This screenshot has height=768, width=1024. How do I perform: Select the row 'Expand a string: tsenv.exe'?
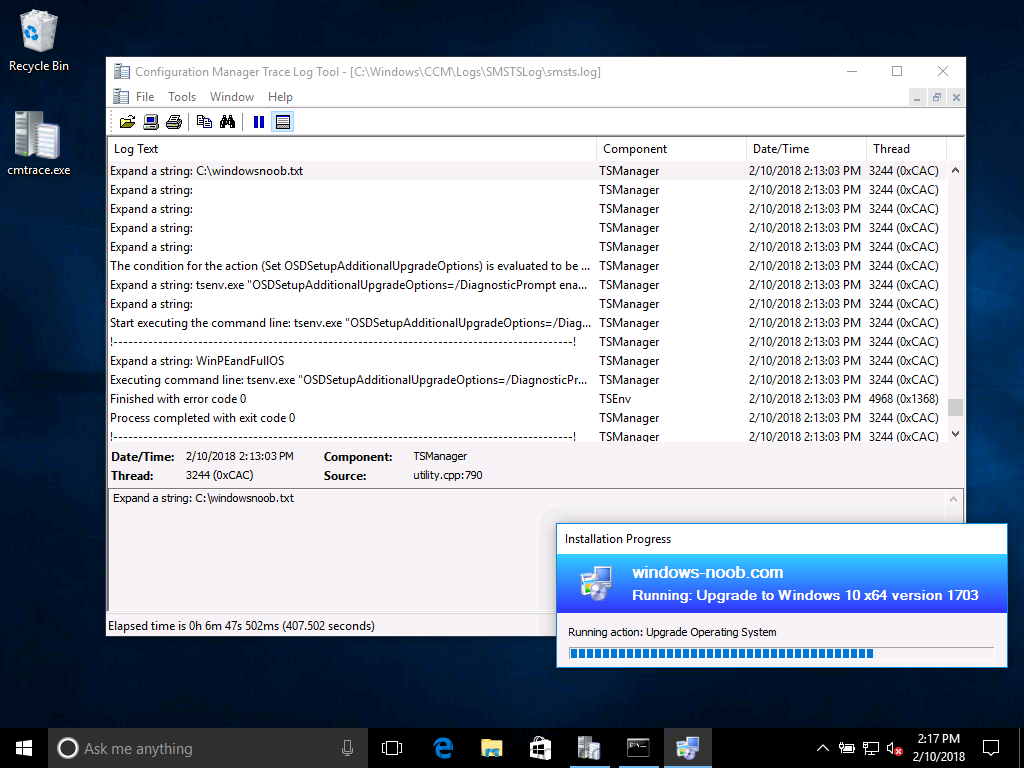click(x=527, y=285)
